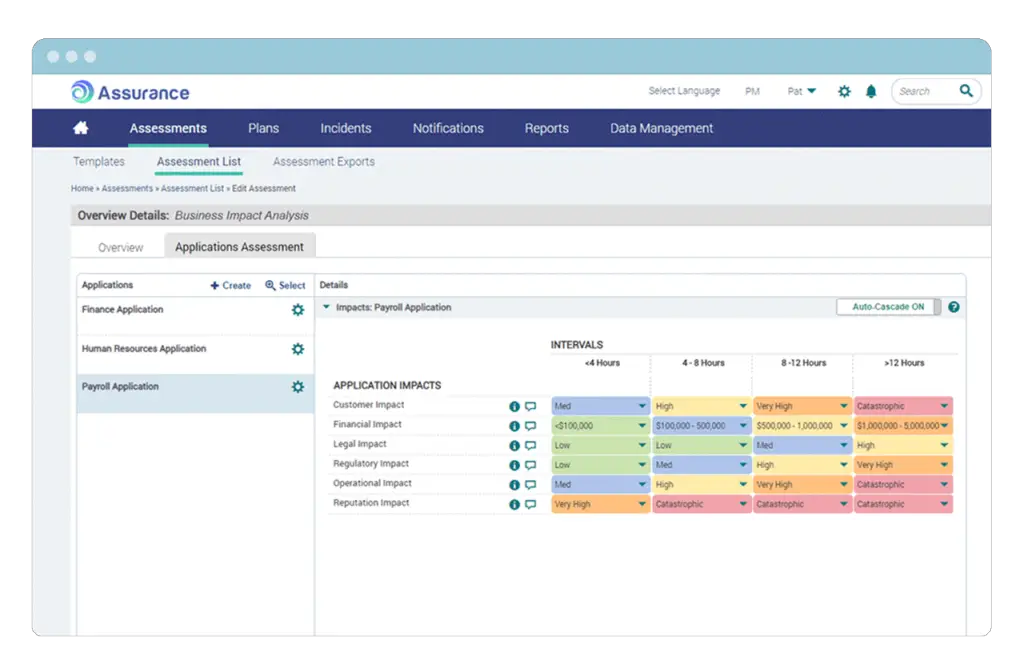The width and height of the screenshot is (1024, 672).
Task: Open Data Management main menu
Action: [662, 129]
